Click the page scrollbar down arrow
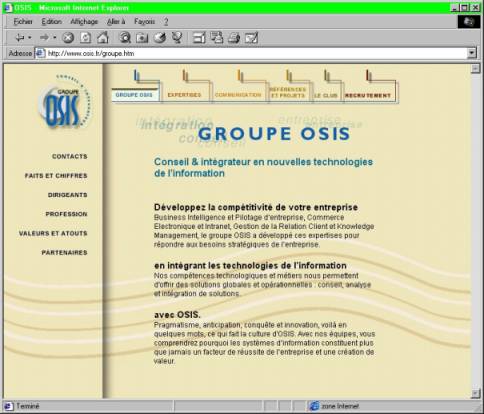Screen dimensions: 484x414 [475, 394]
